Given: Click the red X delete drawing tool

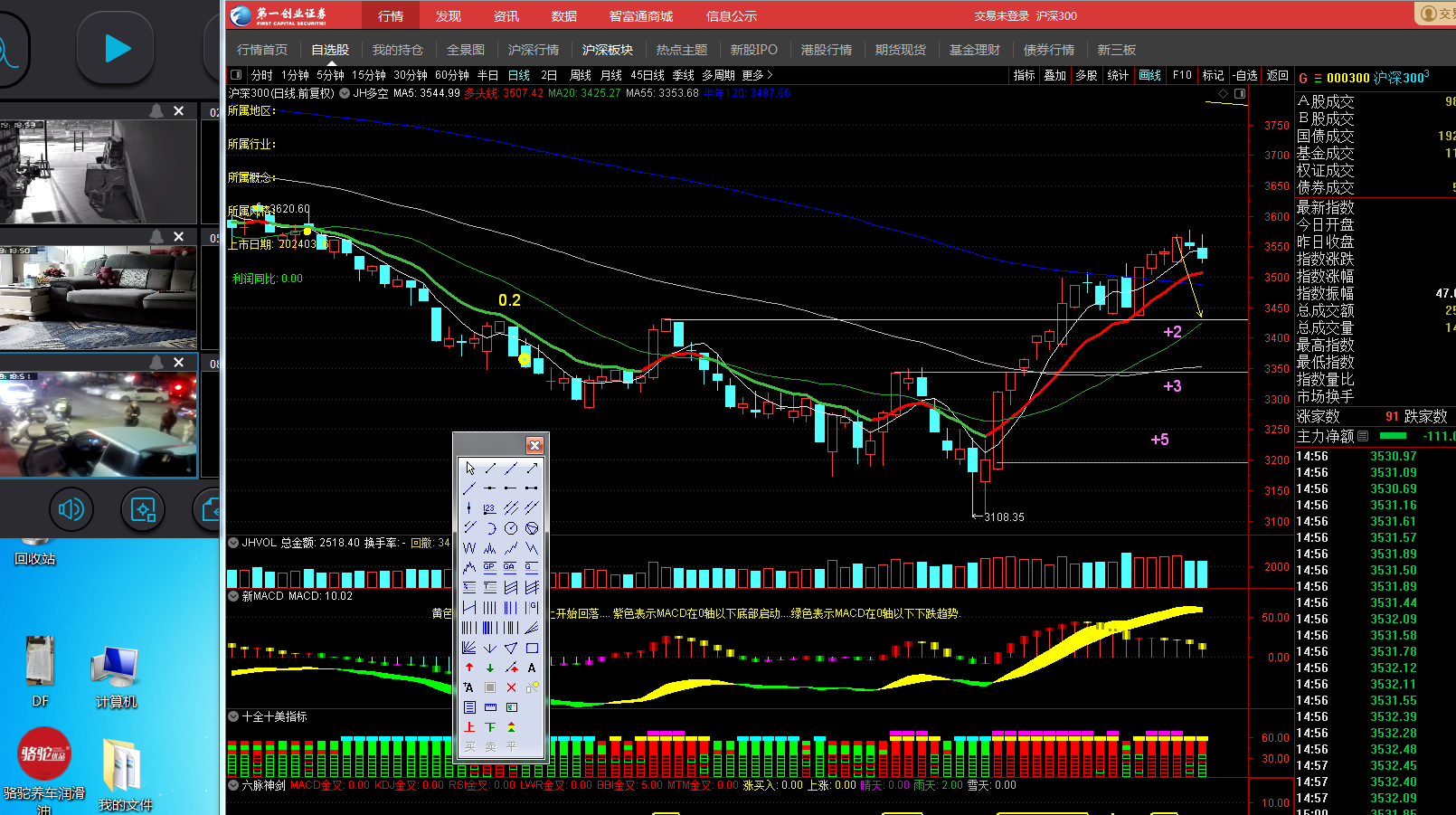Looking at the screenshot, I should [511, 687].
